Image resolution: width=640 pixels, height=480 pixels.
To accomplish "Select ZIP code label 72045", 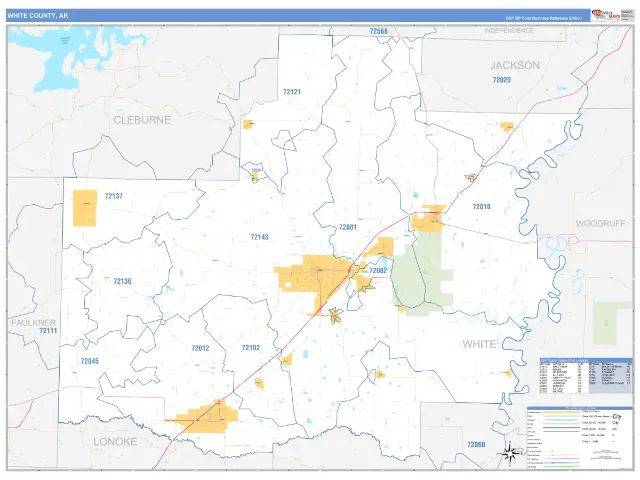I will pyautogui.click(x=90, y=361).
